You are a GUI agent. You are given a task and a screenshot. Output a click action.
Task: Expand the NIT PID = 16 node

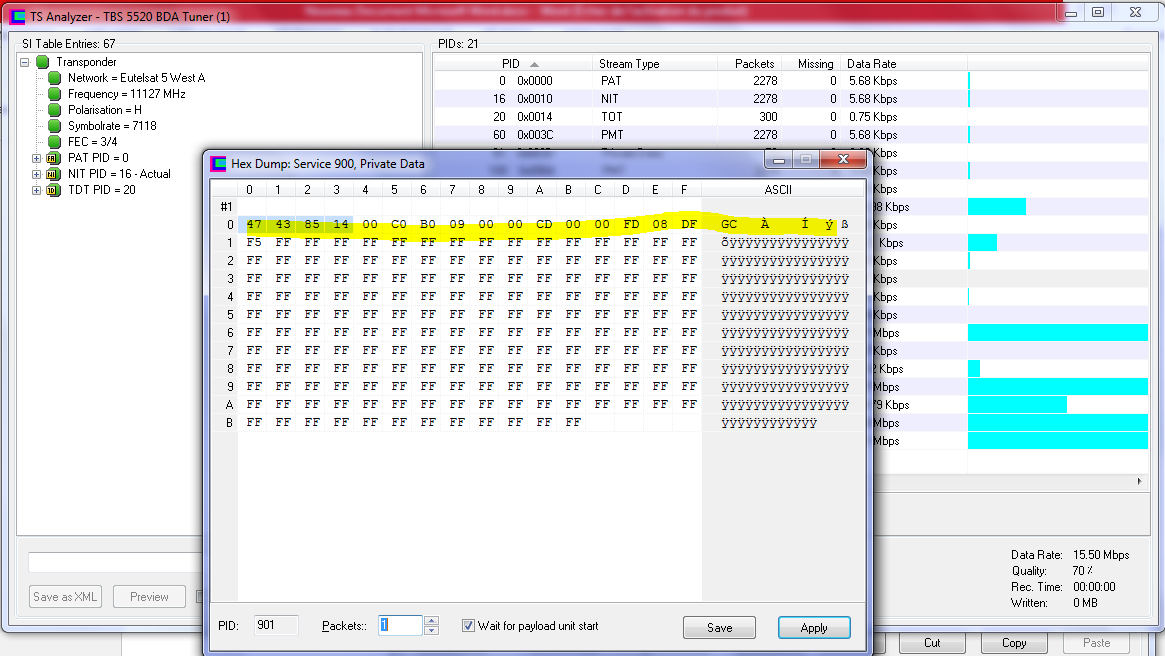click(x=37, y=174)
